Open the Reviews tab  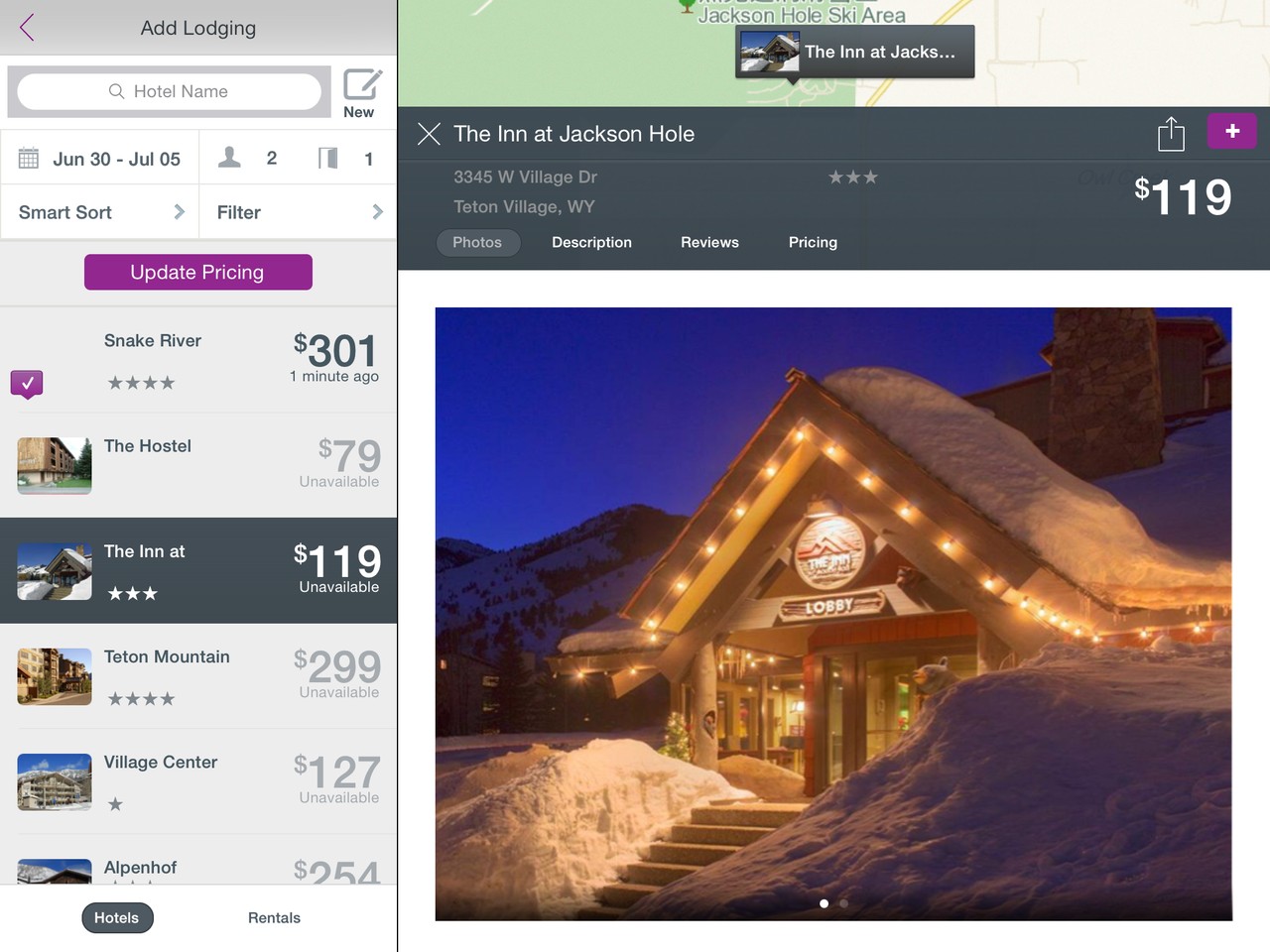click(709, 242)
